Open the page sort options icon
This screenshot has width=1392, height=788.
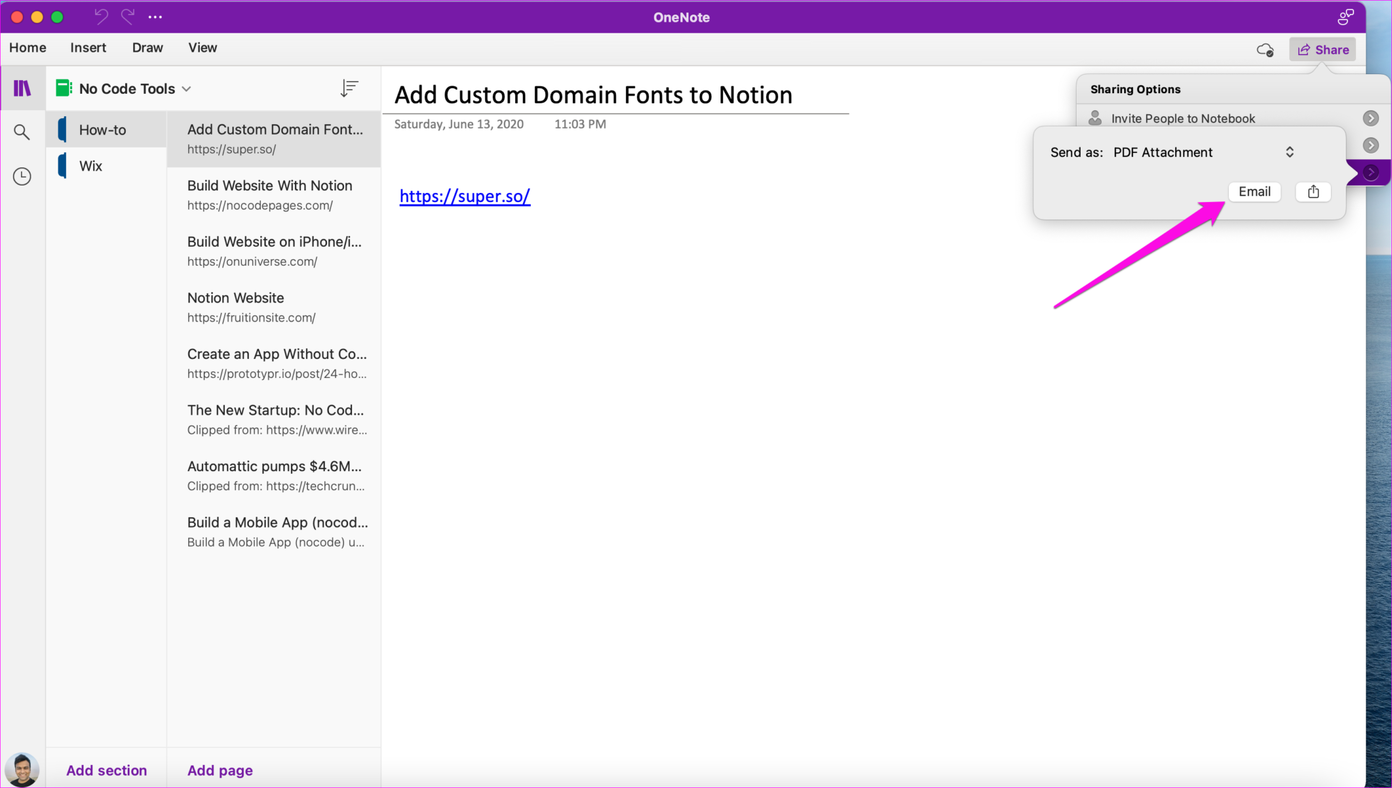point(348,88)
